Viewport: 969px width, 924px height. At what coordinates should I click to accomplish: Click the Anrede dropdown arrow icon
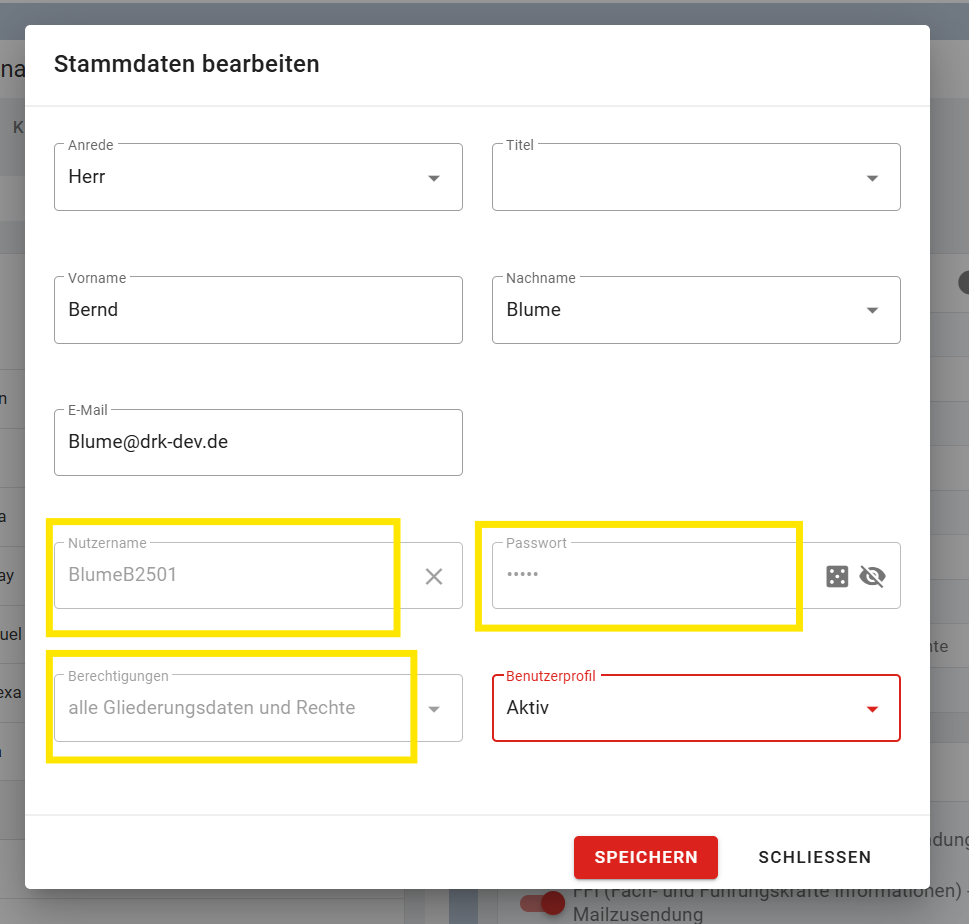click(x=434, y=178)
